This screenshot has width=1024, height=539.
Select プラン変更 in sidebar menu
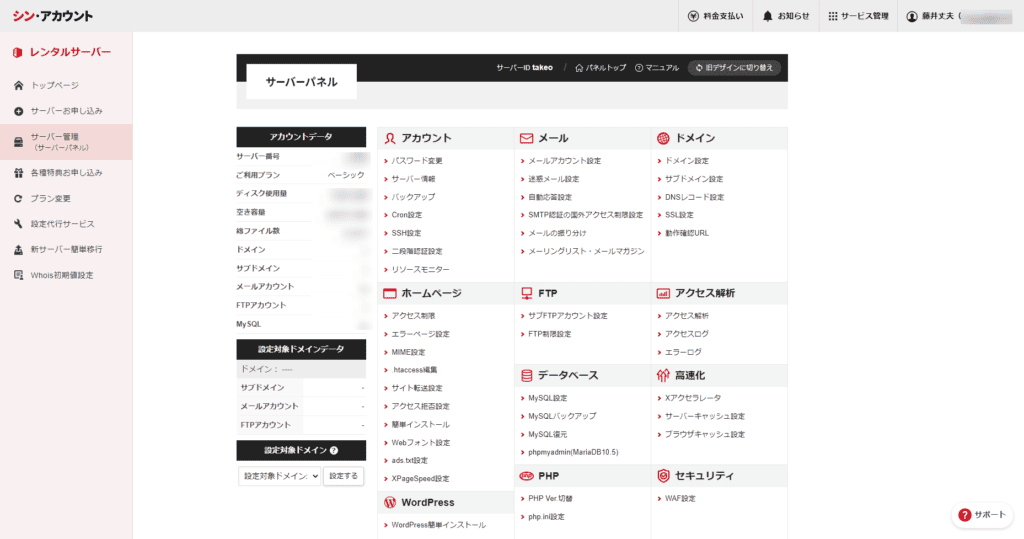coord(50,199)
